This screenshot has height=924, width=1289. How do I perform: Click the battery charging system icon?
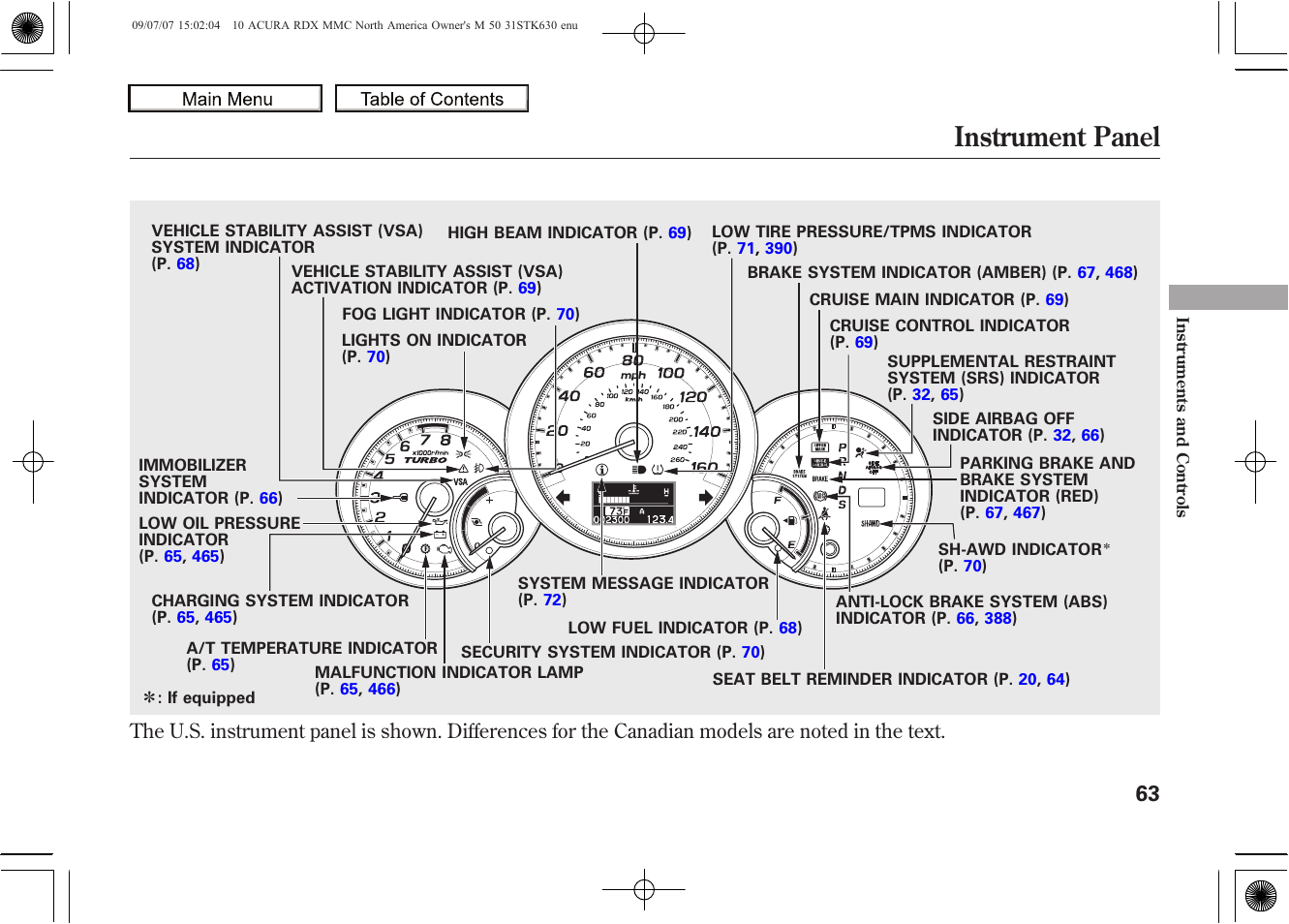[440, 535]
